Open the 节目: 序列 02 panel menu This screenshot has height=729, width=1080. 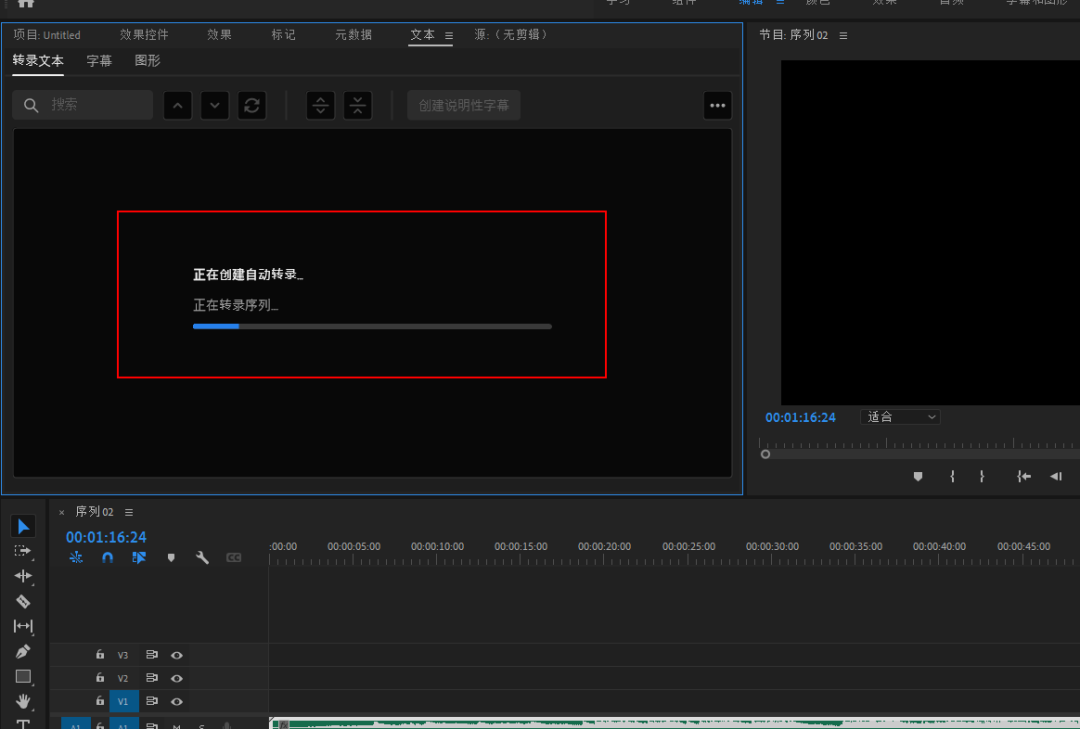click(843, 35)
